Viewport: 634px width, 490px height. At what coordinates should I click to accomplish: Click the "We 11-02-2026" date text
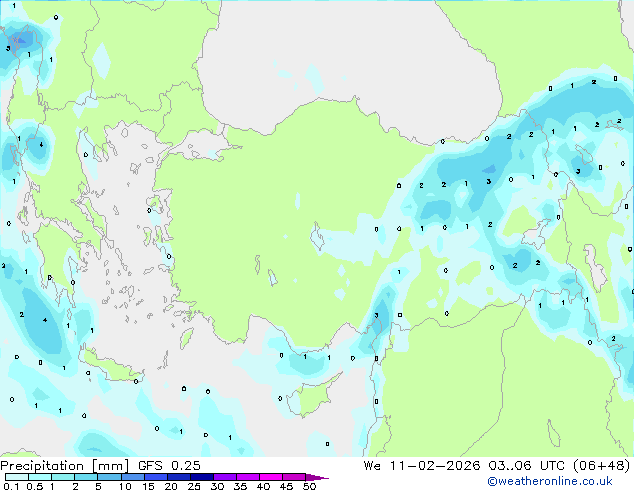click(x=422, y=466)
